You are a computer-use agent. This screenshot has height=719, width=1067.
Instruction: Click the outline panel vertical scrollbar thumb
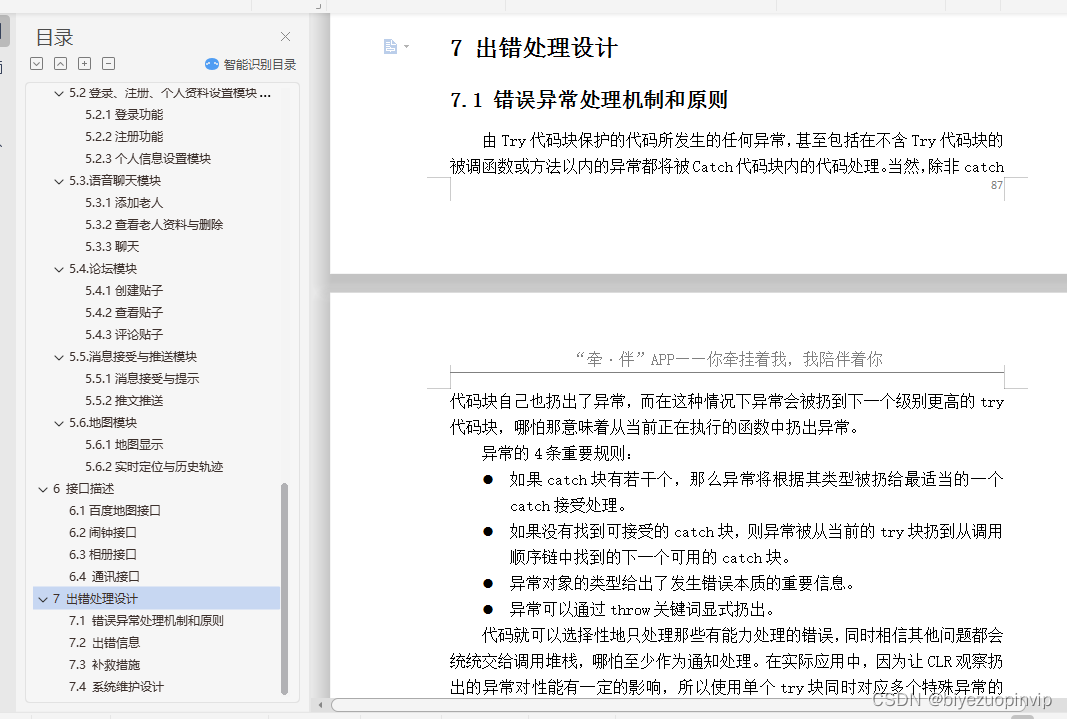tap(284, 588)
